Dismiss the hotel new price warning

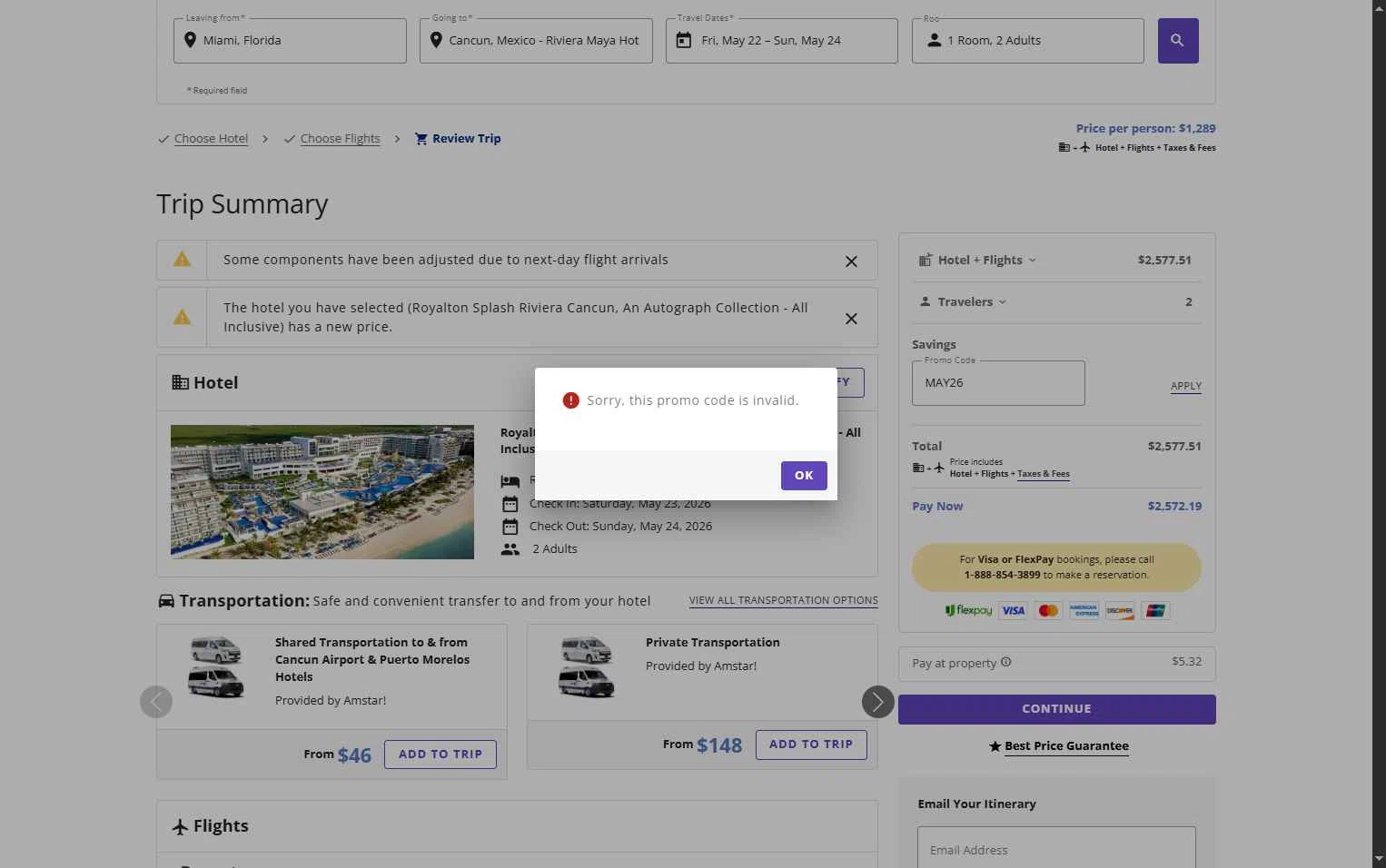click(851, 319)
